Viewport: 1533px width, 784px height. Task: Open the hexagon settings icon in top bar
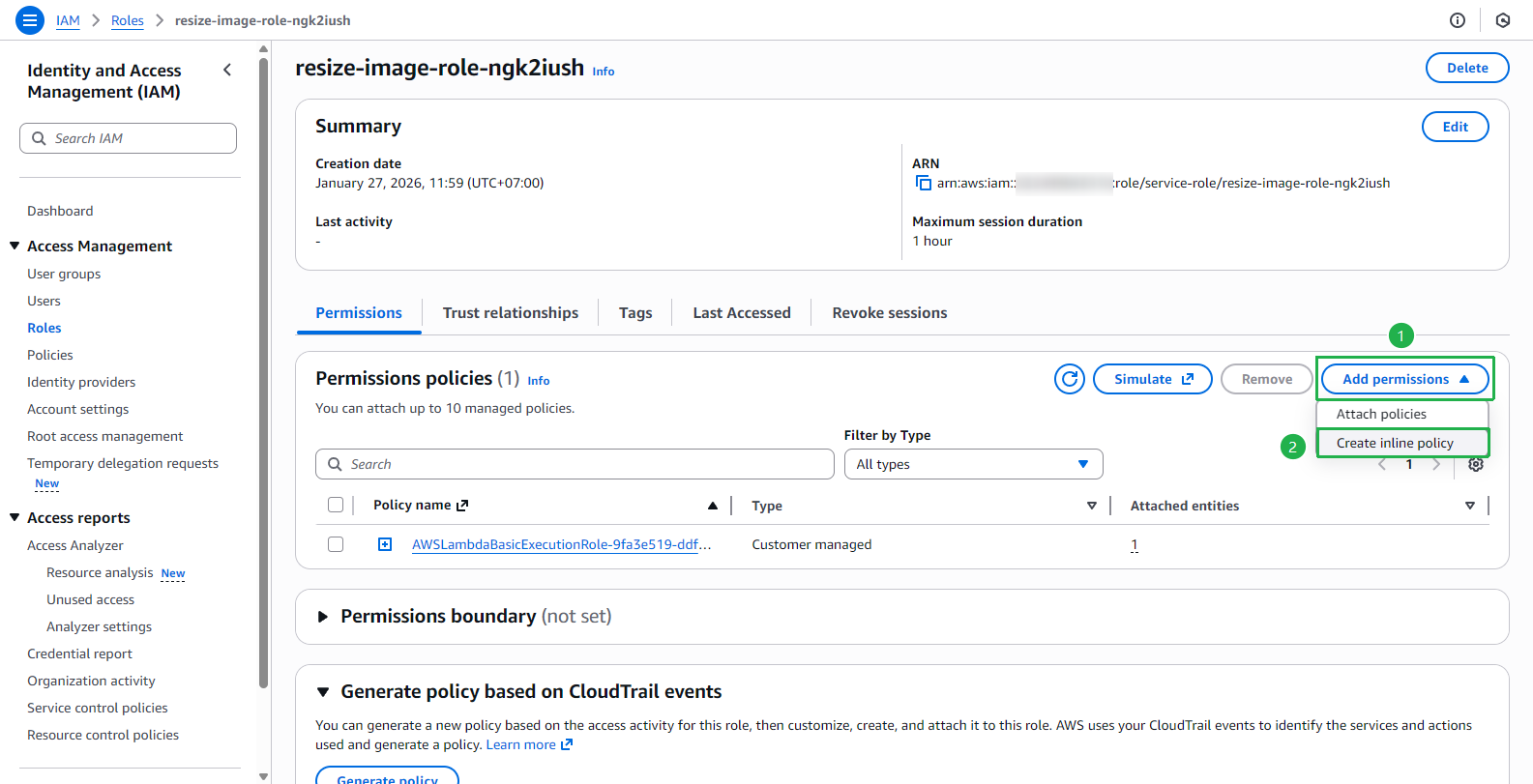pos(1503,20)
